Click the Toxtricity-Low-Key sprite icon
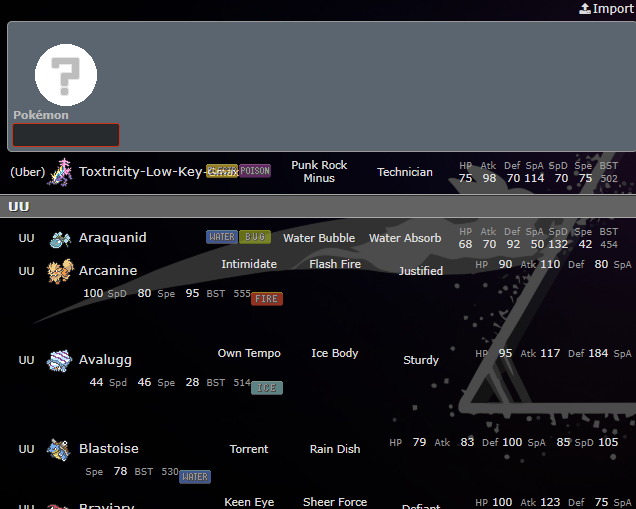 click(x=61, y=172)
